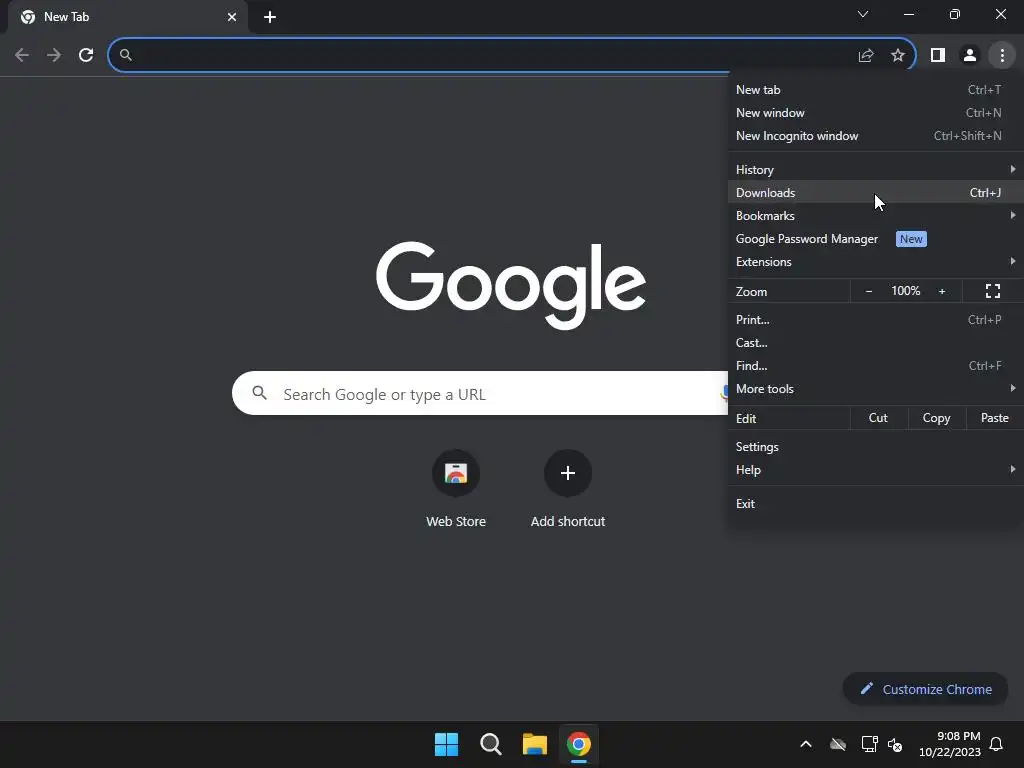Click Copy in Edit row
Image resolution: width=1024 pixels, height=768 pixels.
[936, 418]
